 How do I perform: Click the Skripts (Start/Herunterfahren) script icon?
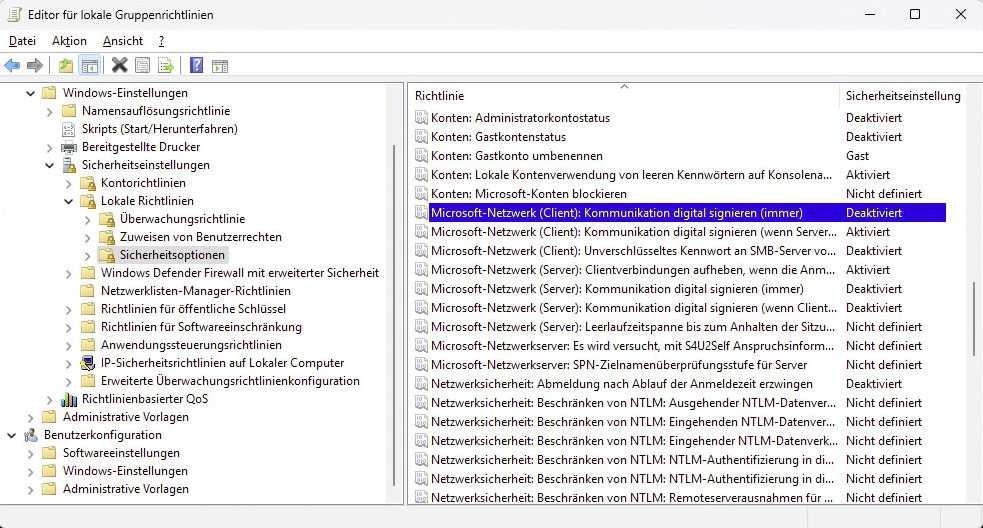click(68, 129)
